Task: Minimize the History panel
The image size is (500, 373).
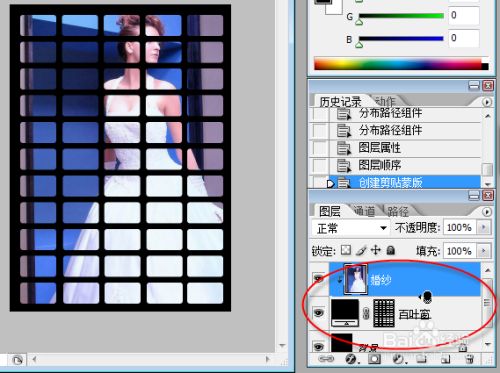Action: pyautogui.click(x=474, y=86)
